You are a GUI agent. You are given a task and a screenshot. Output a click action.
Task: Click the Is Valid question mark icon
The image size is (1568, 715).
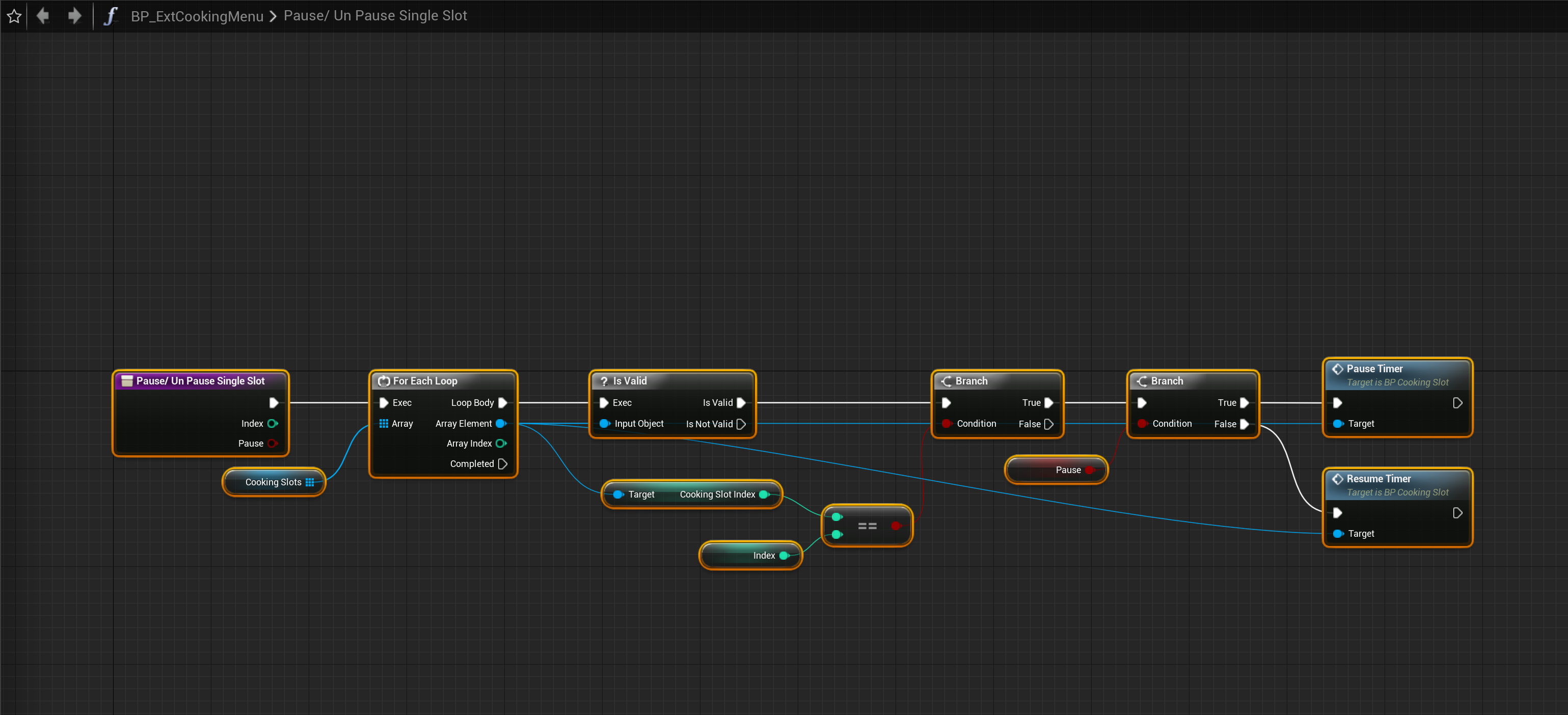[604, 381]
